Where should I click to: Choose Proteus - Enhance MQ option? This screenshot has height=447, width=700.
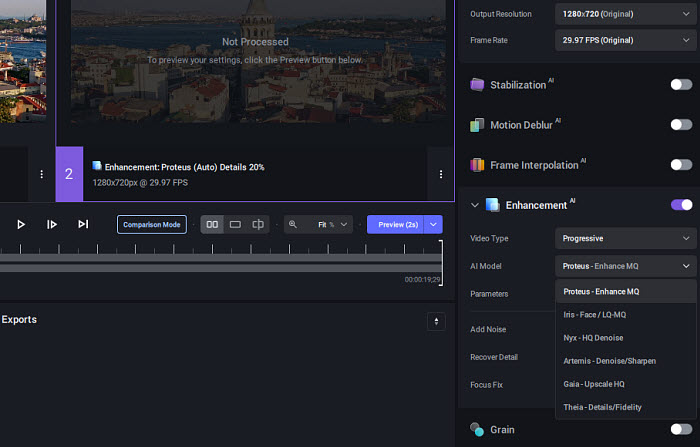point(625,292)
